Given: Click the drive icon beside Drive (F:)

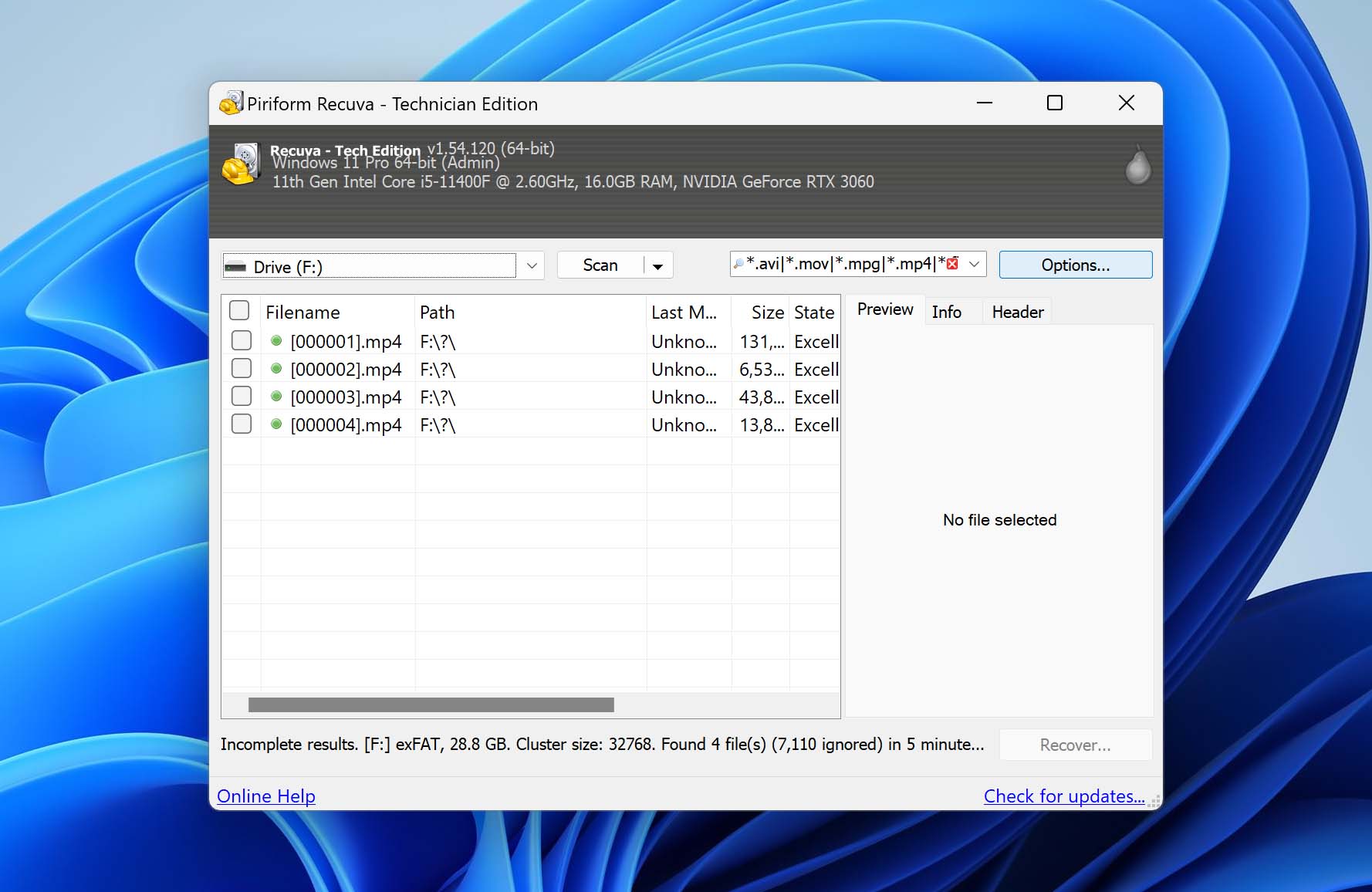Looking at the screenshot, I should click(235, 267).
